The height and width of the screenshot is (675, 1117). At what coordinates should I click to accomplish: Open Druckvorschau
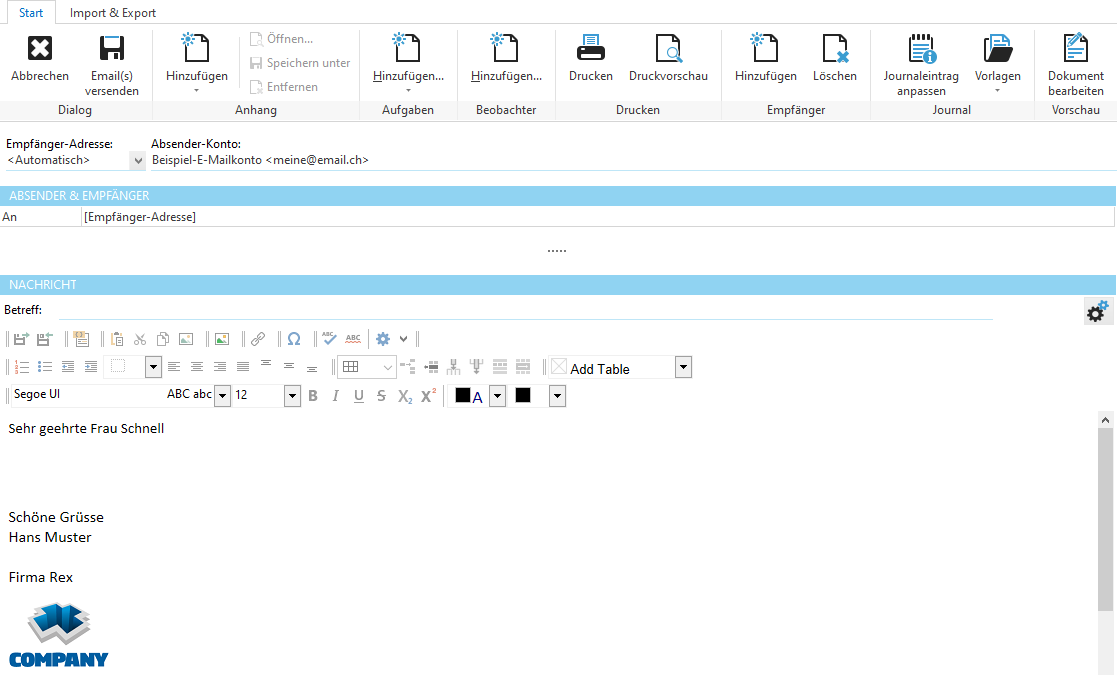(670, 57)
